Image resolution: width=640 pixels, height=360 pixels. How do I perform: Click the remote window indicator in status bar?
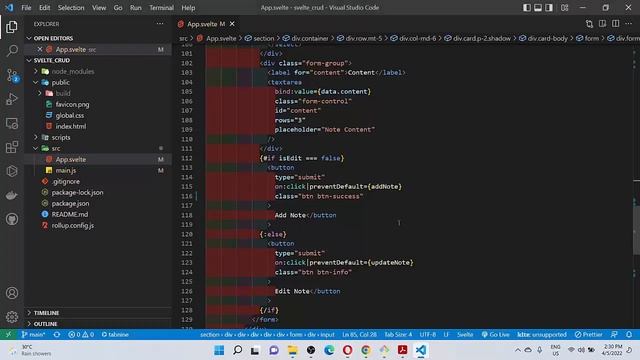pyautogui.click(x=8, y=334)
